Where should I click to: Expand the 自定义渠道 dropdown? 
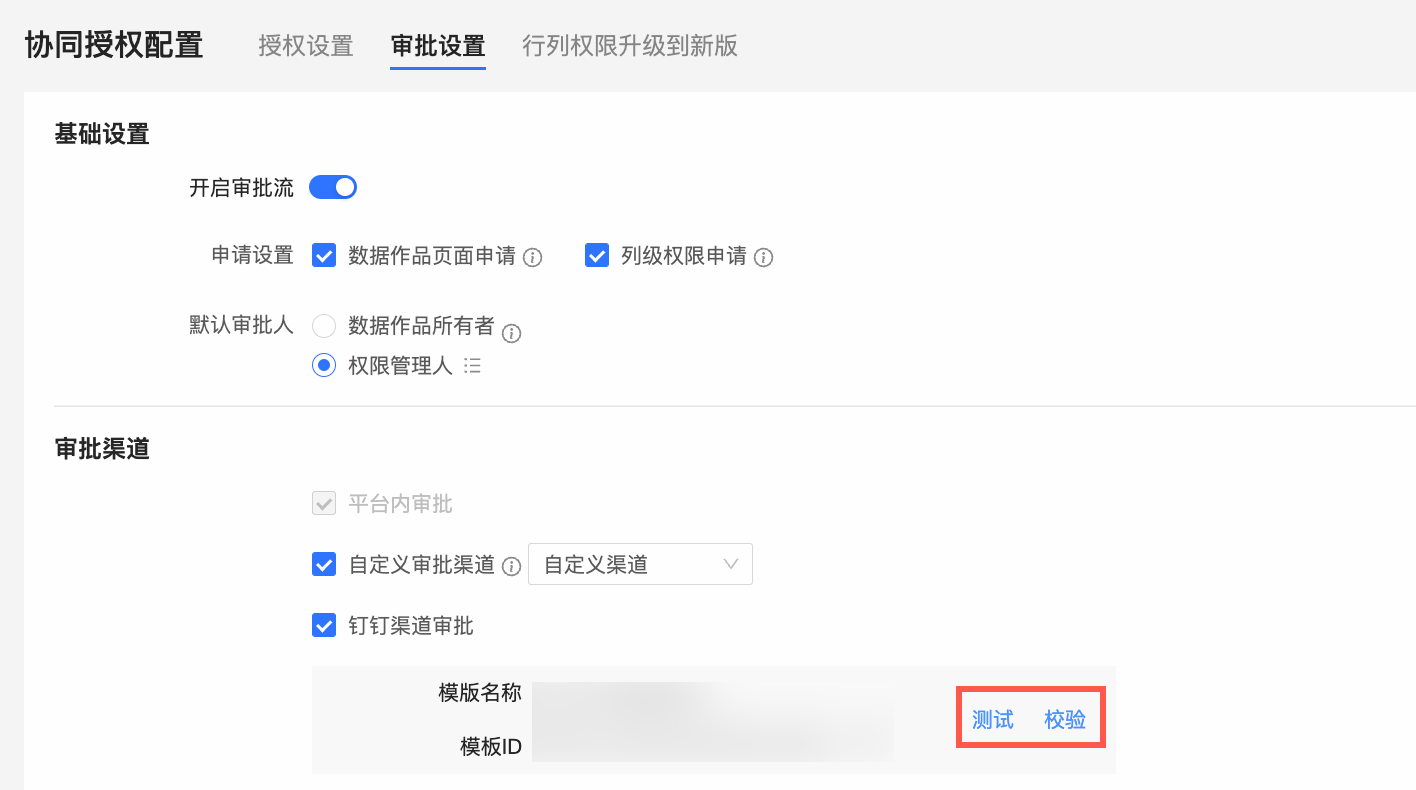pyautogui.click(x=640, y=565)
